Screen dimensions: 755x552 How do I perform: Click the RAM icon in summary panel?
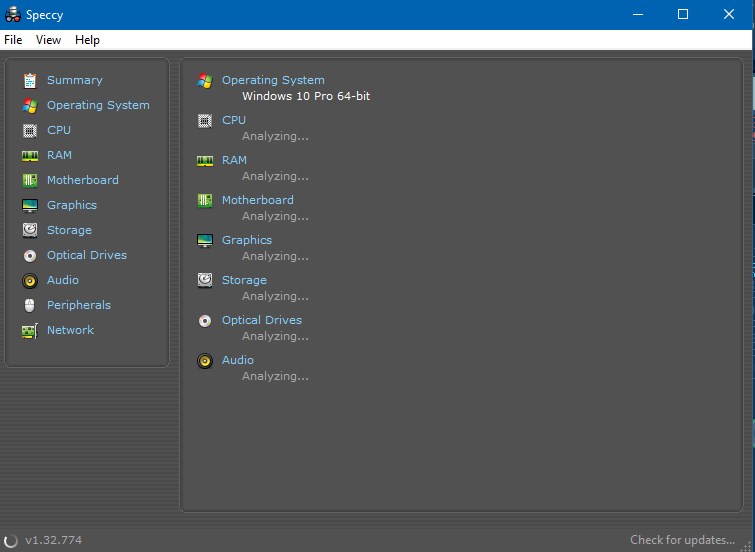click(205, 160)
